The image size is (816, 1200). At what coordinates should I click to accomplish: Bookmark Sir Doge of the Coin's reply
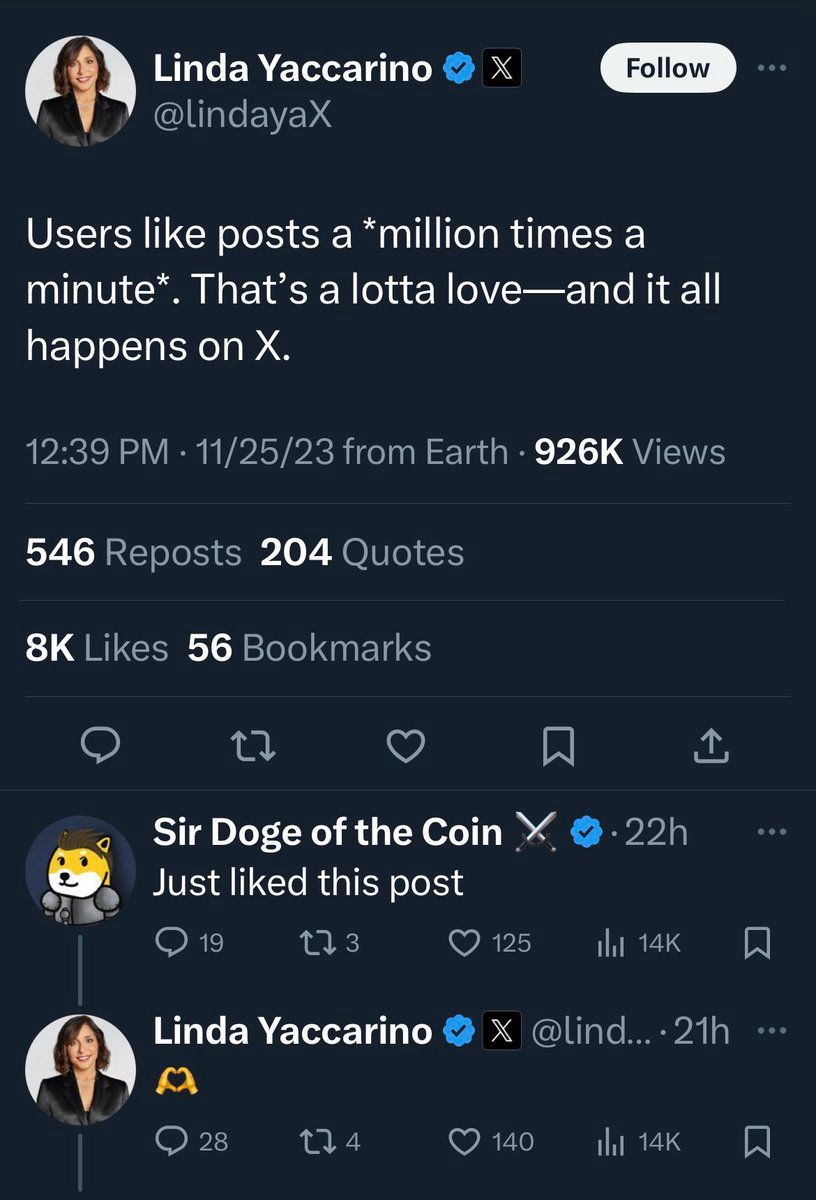[757, 942]
